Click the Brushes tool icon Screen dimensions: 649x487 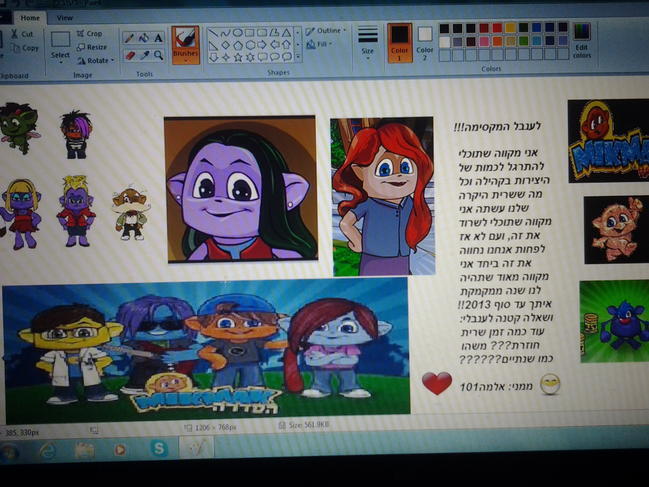click(185, 38)
